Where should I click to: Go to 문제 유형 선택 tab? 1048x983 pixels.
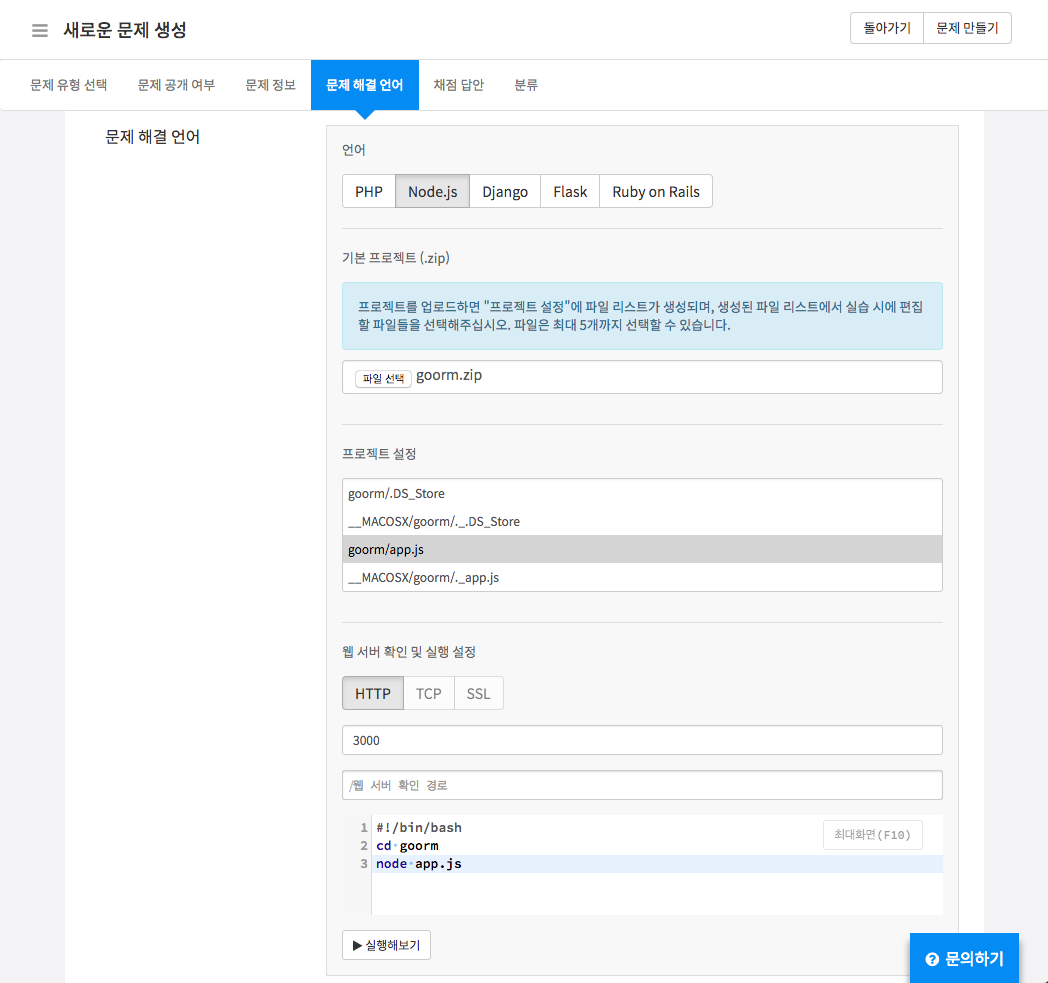coord(68,85)
